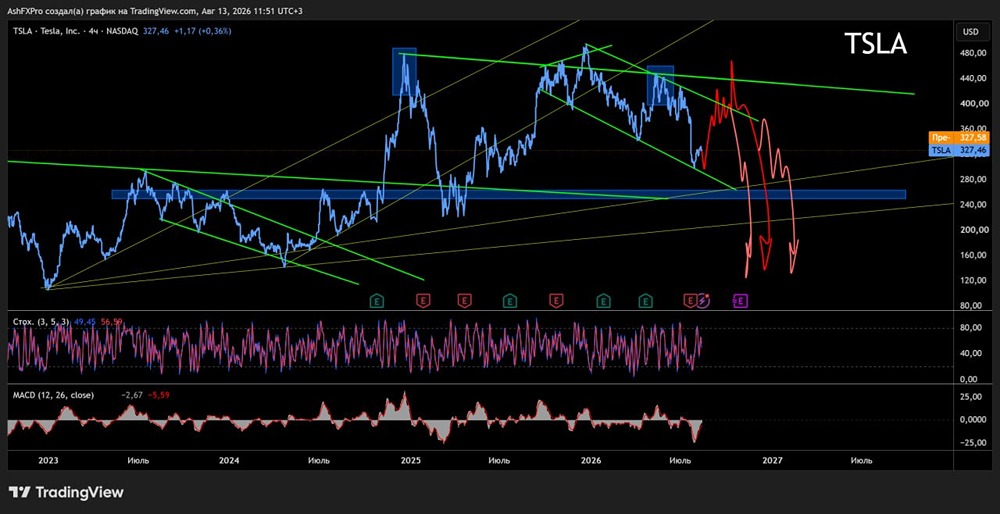Click the red earnings marker beside the lightning icon

pyautogui.click(x=690, y=300)
